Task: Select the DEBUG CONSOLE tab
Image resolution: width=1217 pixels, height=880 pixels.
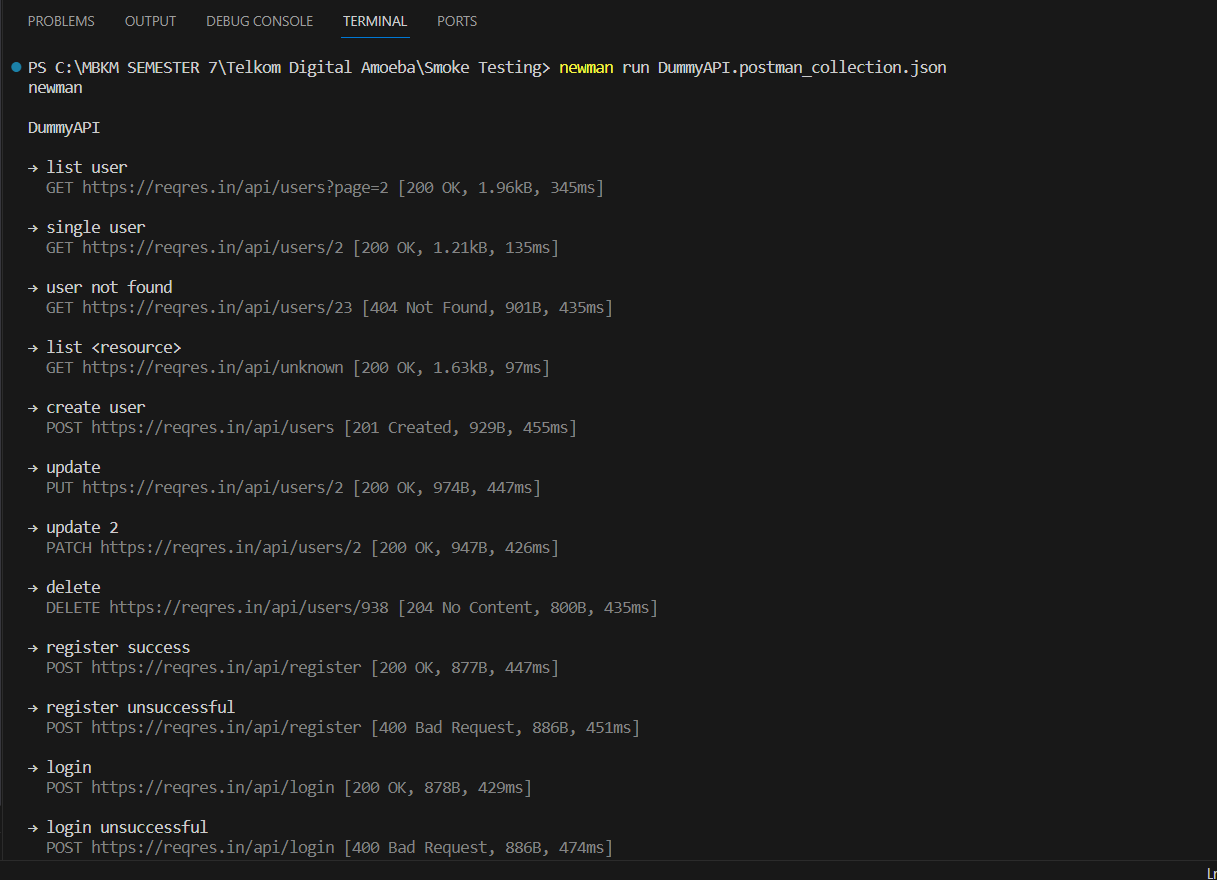Action: (x=259, y=21)
